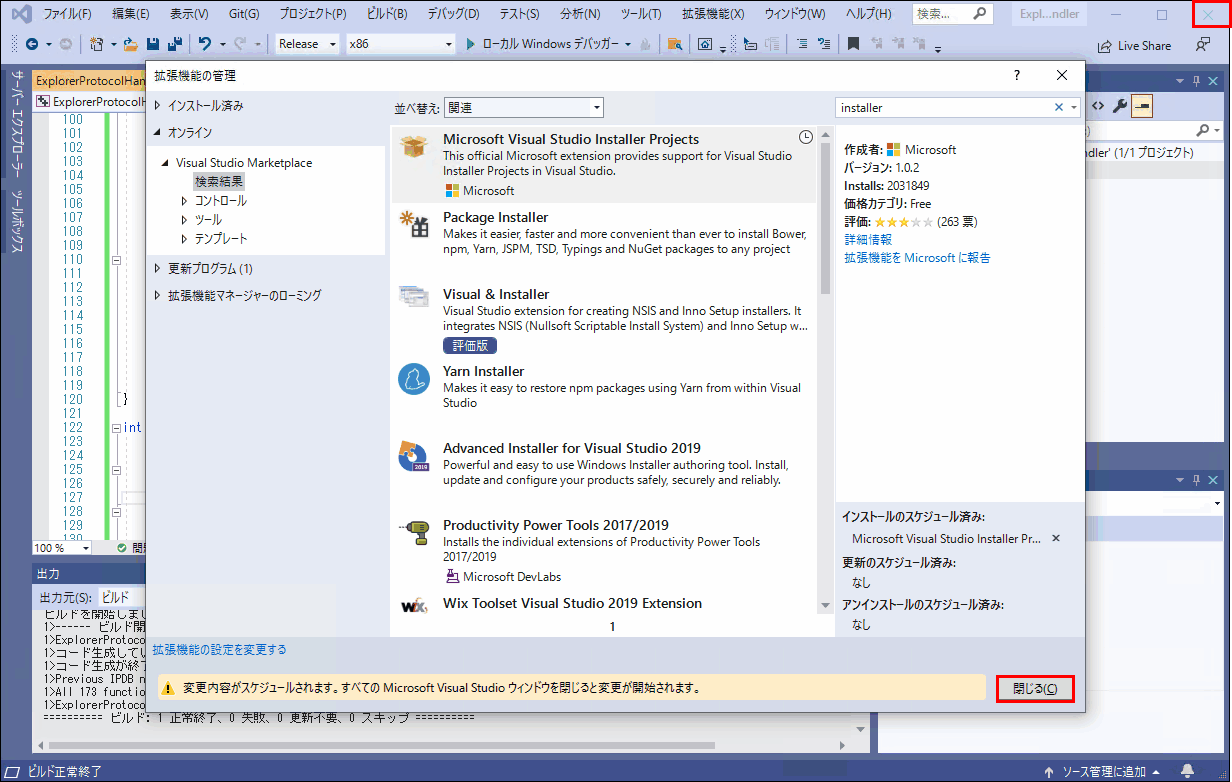Click the view code icon in Solution Explorer
Screen dimensions: 1232x782
[1097, 106]
